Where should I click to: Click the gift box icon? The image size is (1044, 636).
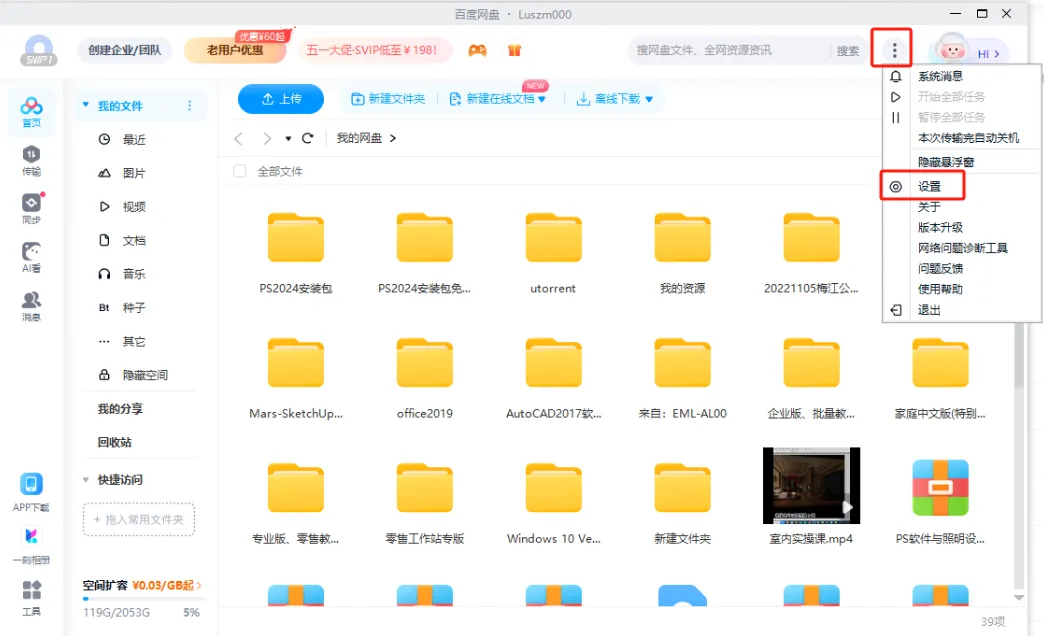coord(514,50)
